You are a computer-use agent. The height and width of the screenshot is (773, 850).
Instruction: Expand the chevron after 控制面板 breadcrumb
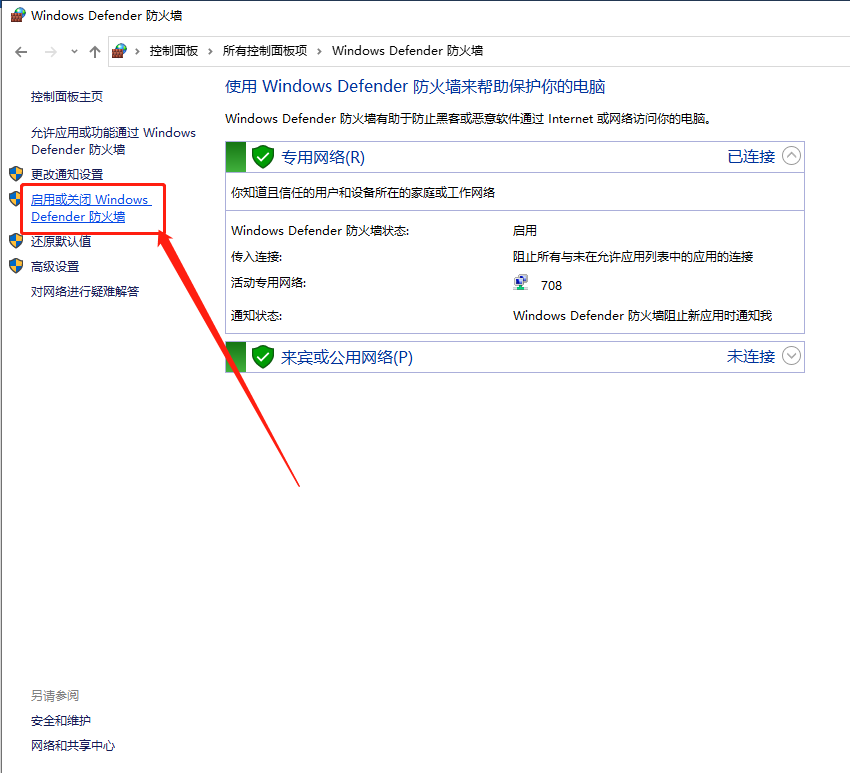pos(210,51)
